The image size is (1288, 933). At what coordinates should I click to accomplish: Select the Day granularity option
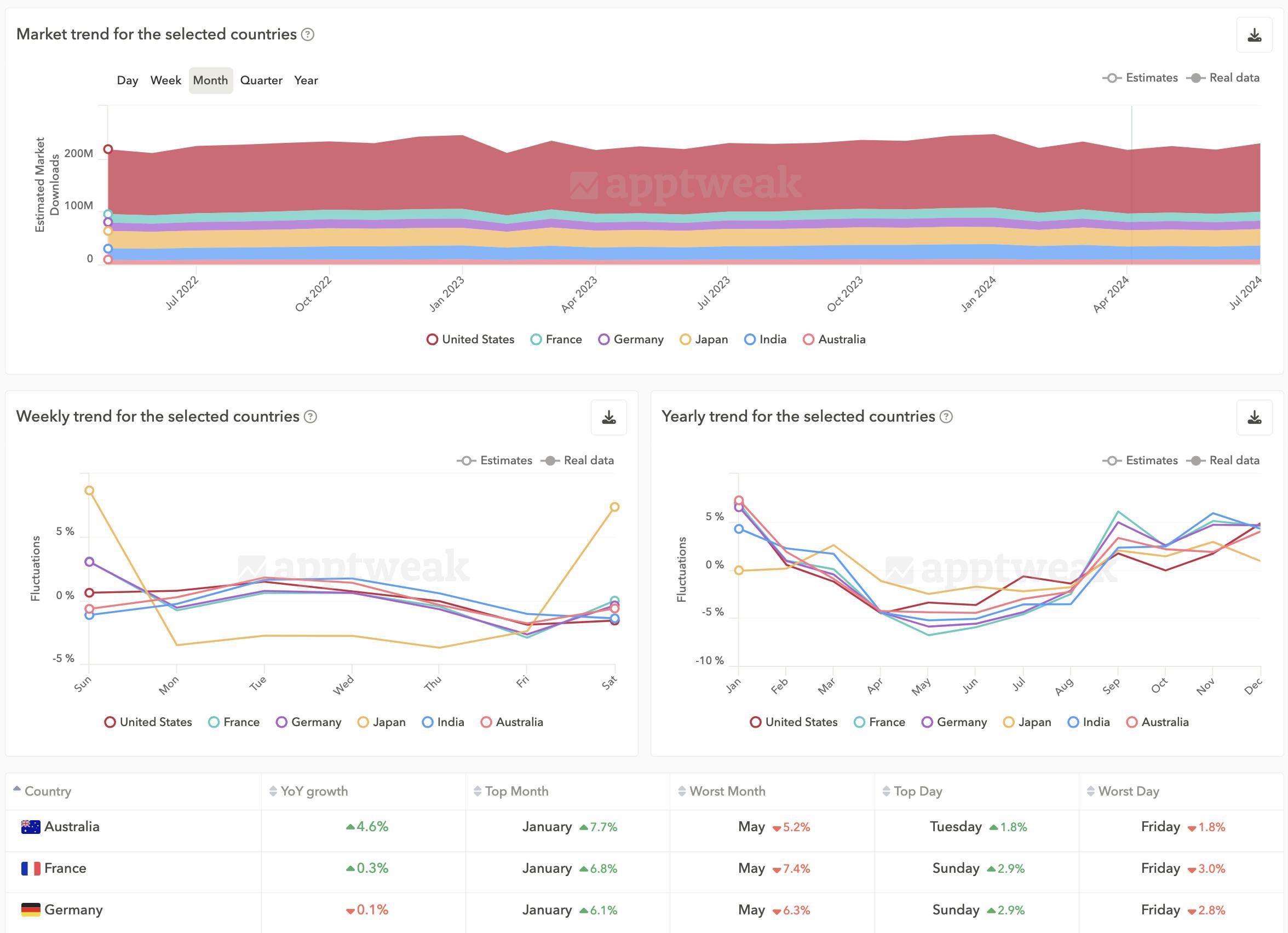(x=127, y=80)
